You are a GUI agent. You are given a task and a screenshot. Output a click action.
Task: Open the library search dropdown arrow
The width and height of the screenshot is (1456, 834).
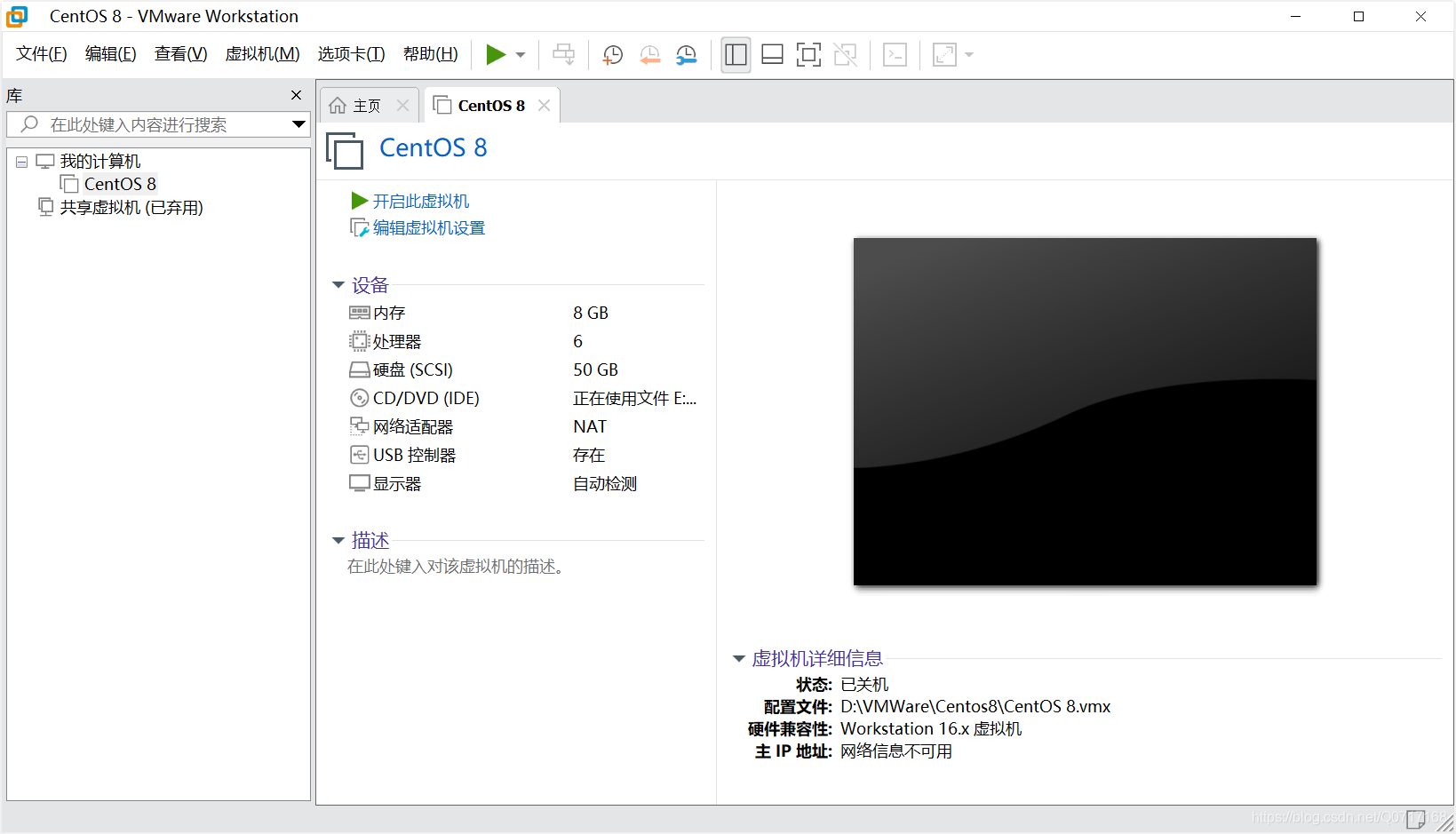click(x=299, y=124)
